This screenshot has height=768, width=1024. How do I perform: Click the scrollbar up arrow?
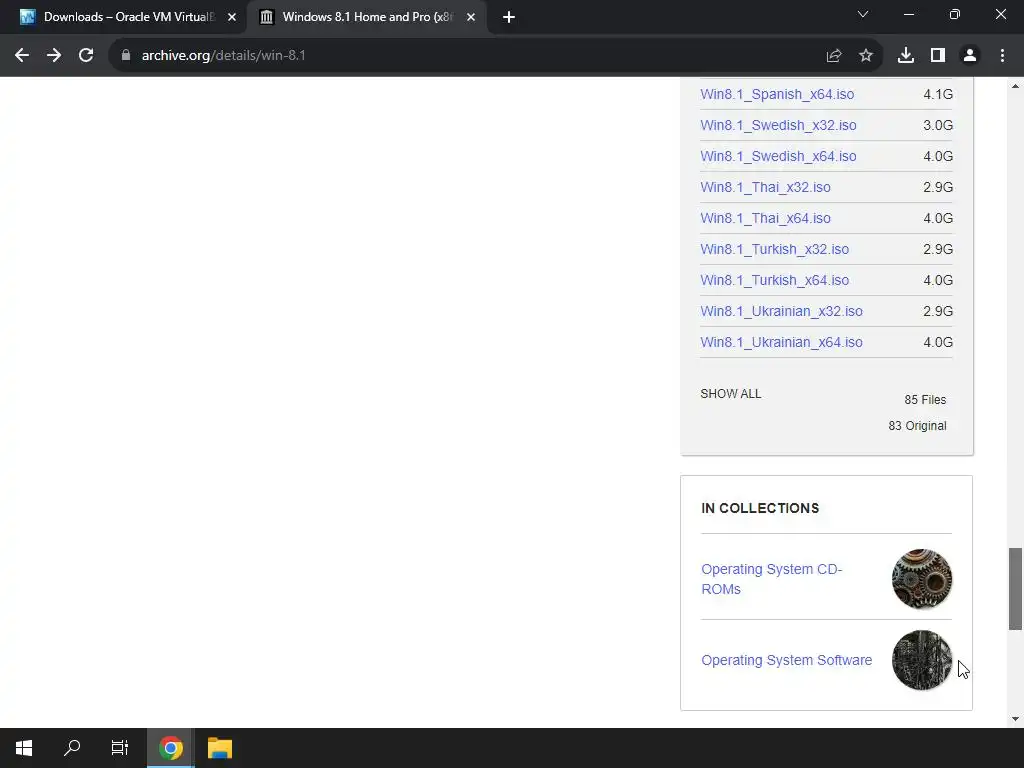tap(1015, 86)
